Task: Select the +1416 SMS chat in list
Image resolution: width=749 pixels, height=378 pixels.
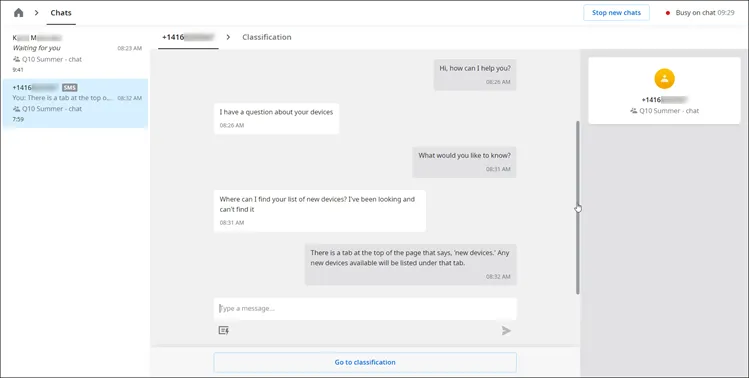Action: 75,103
